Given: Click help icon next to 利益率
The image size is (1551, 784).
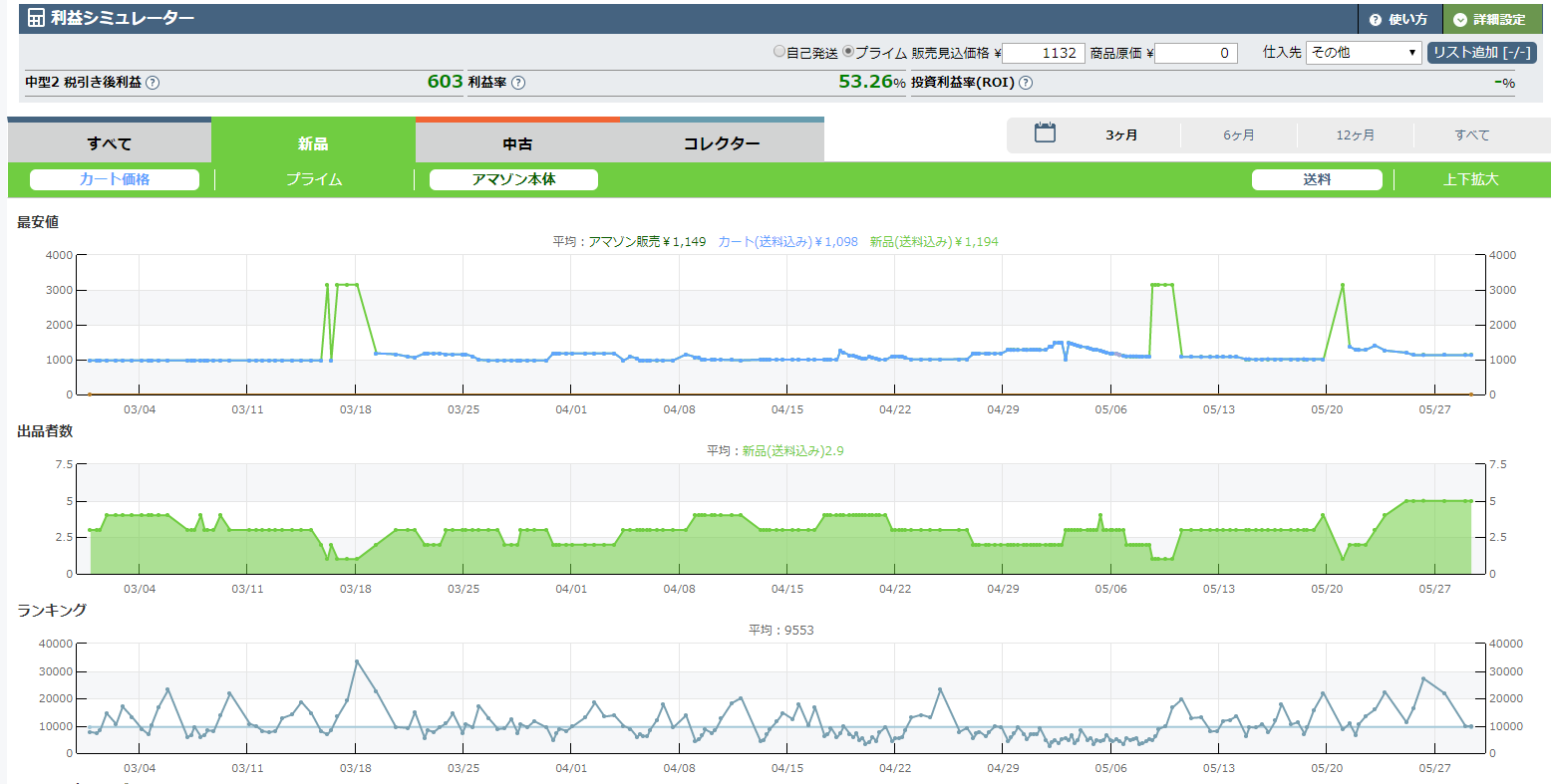Looking at the screenshot, I should pos(518,83).
